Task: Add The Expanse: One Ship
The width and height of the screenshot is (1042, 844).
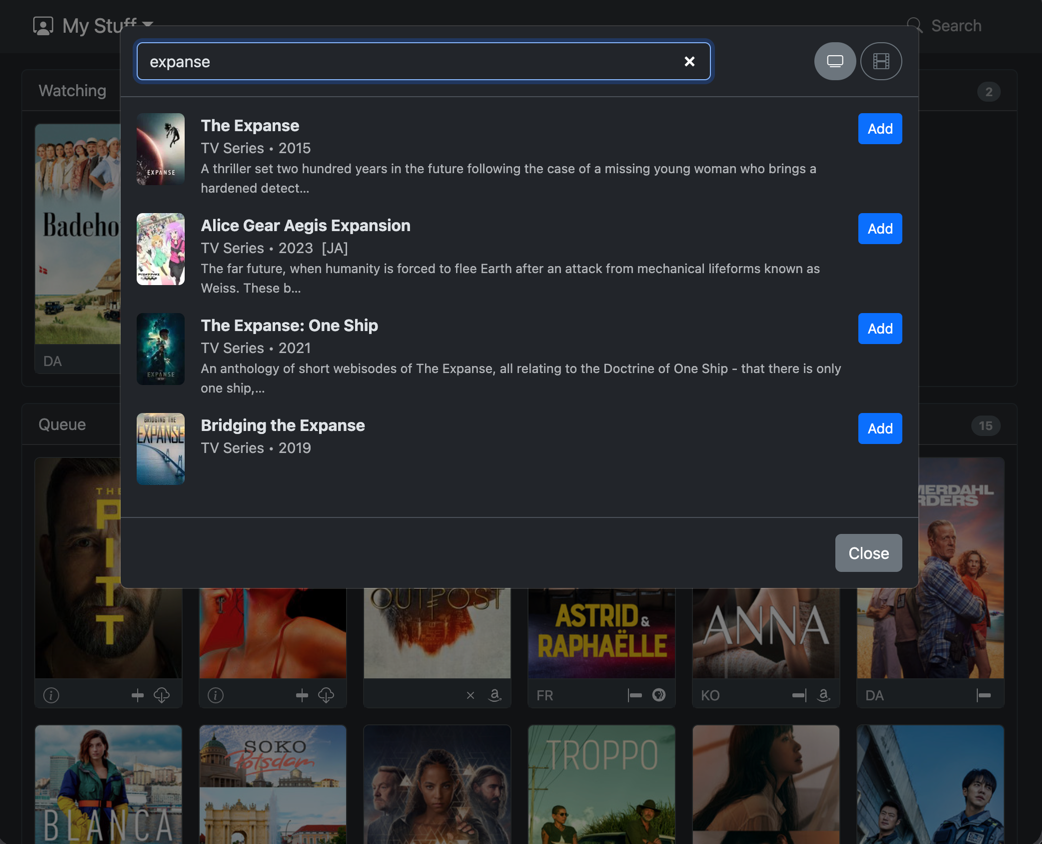Action: click(880, 328)
